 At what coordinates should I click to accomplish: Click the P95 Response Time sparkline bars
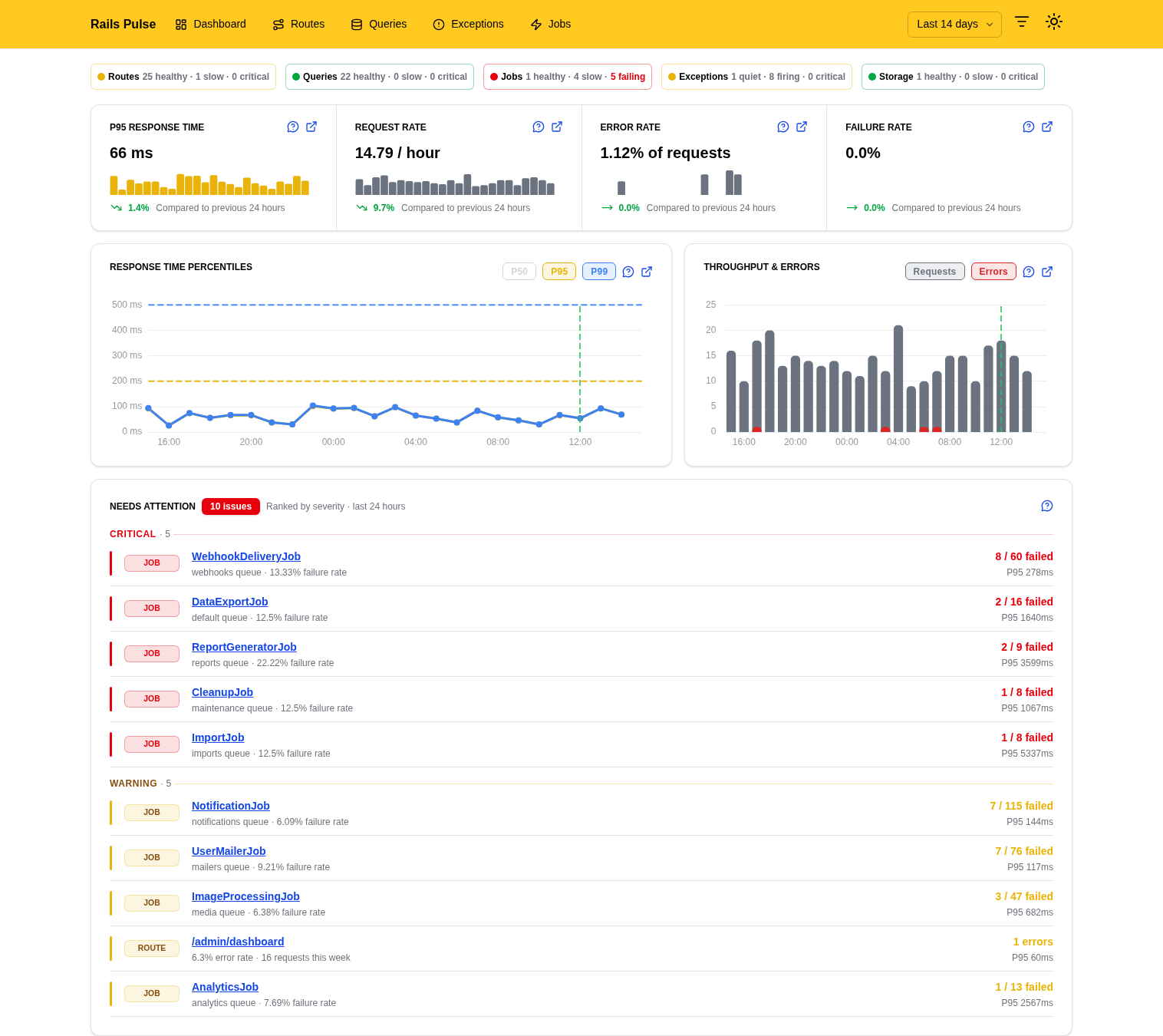pyautogui.click(x=209, y=185)
